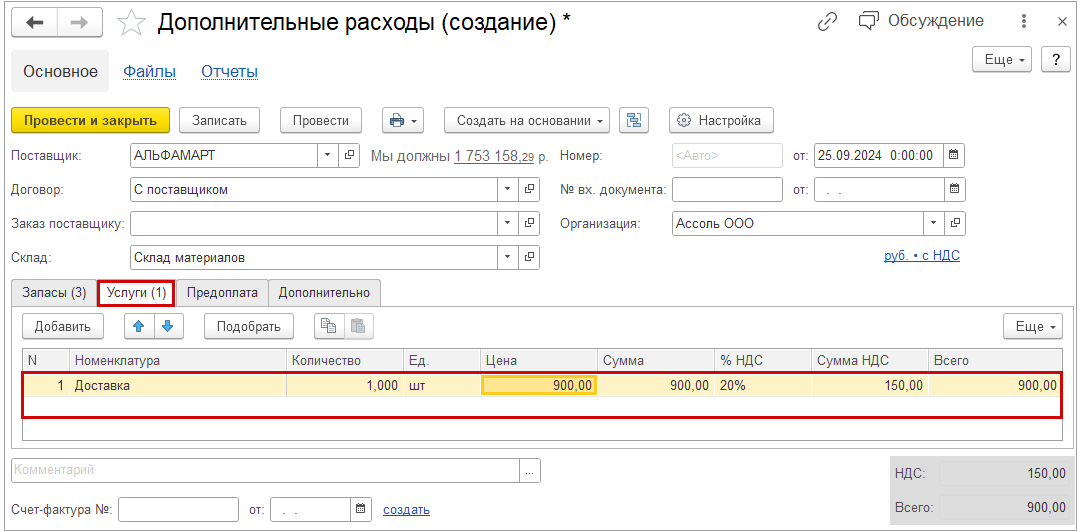Click the Цена cell with 900,00
This screenshot has width=1080, height=532.
click(x=539, y=386)
